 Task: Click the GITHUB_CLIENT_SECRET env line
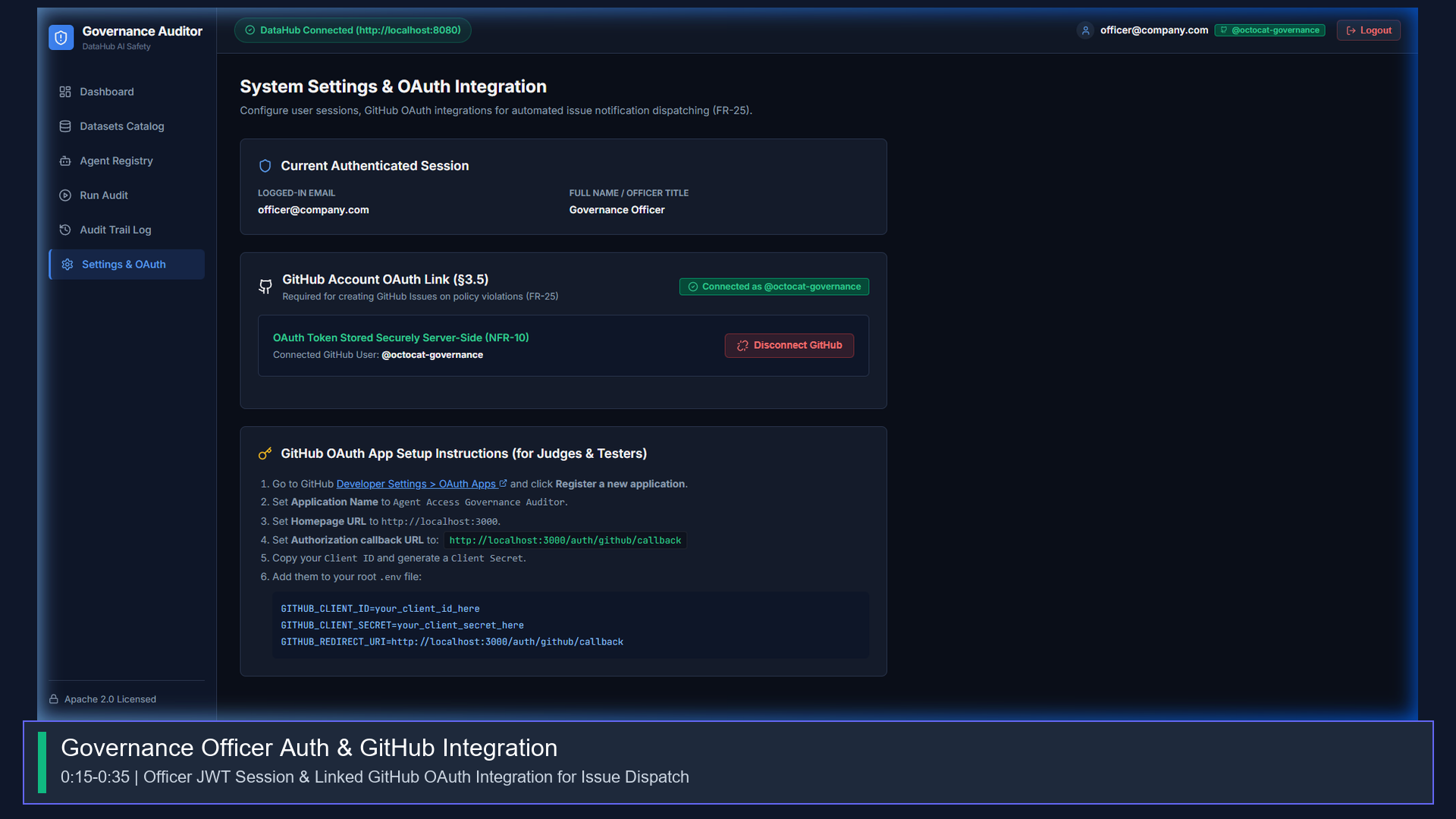coord(402,626)
